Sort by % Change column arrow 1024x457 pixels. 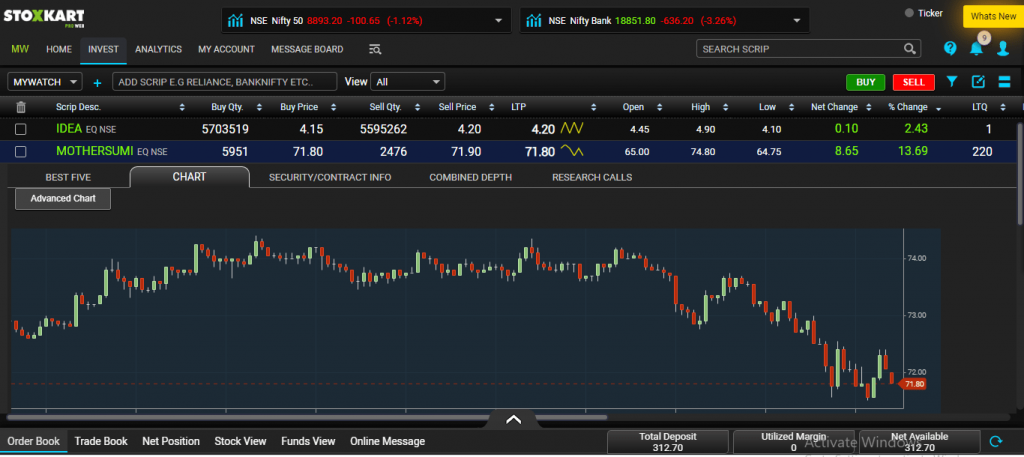938,108
